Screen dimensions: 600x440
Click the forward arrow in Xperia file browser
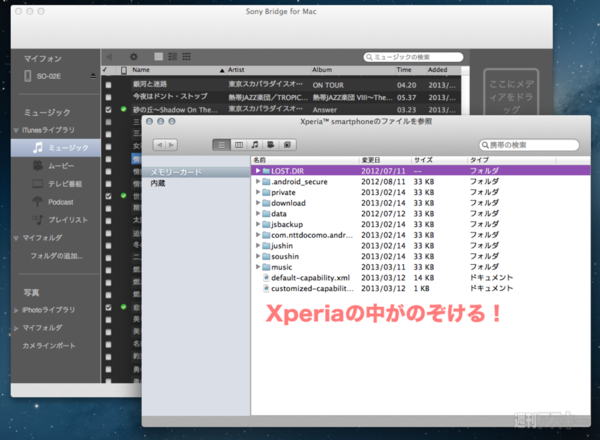tap(171, 145)
